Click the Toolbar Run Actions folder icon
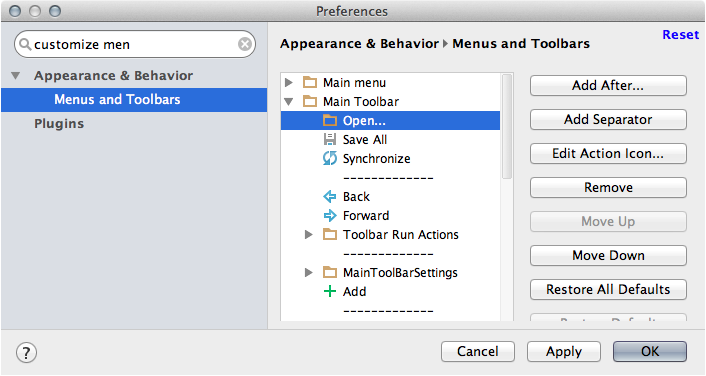706x376 pixels. 330,234
